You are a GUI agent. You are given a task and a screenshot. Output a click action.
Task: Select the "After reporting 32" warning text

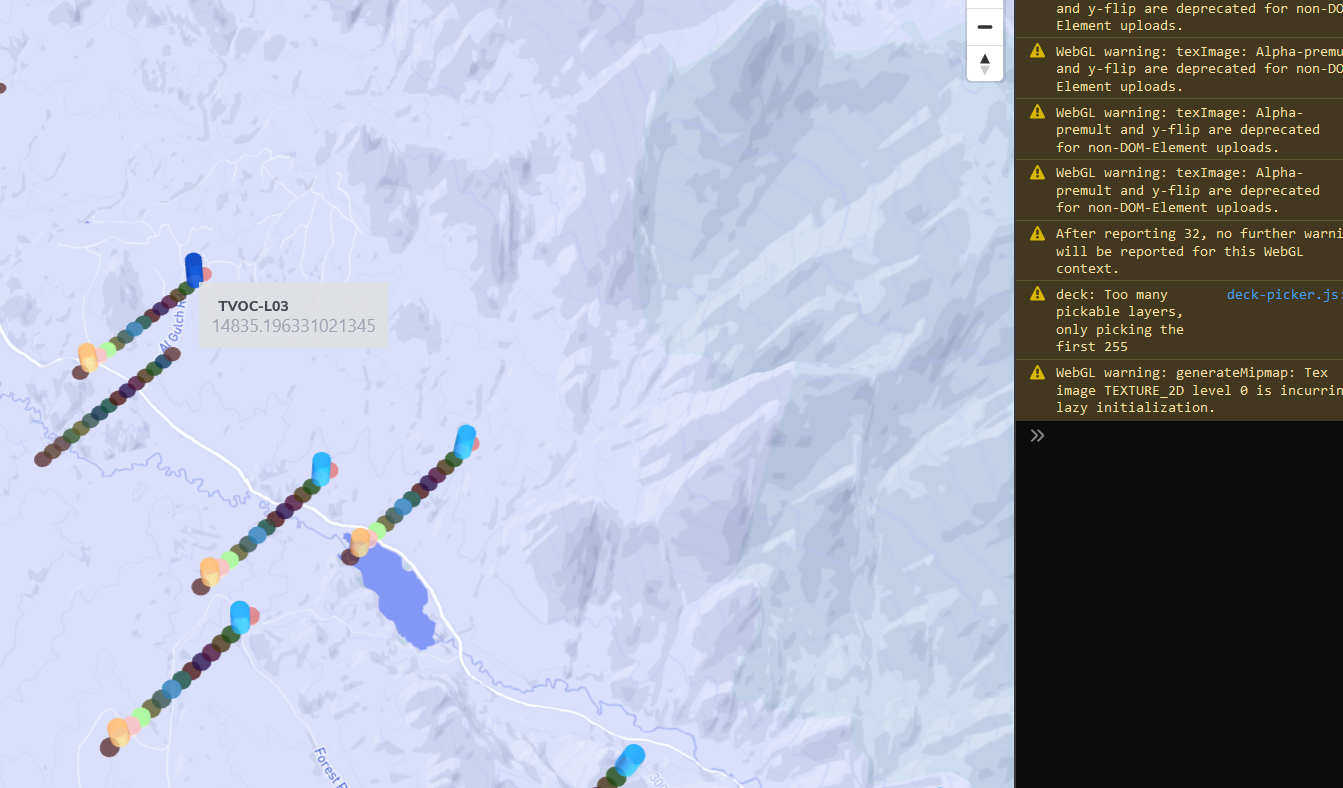pyautogui.click(x=1199, y=251)
